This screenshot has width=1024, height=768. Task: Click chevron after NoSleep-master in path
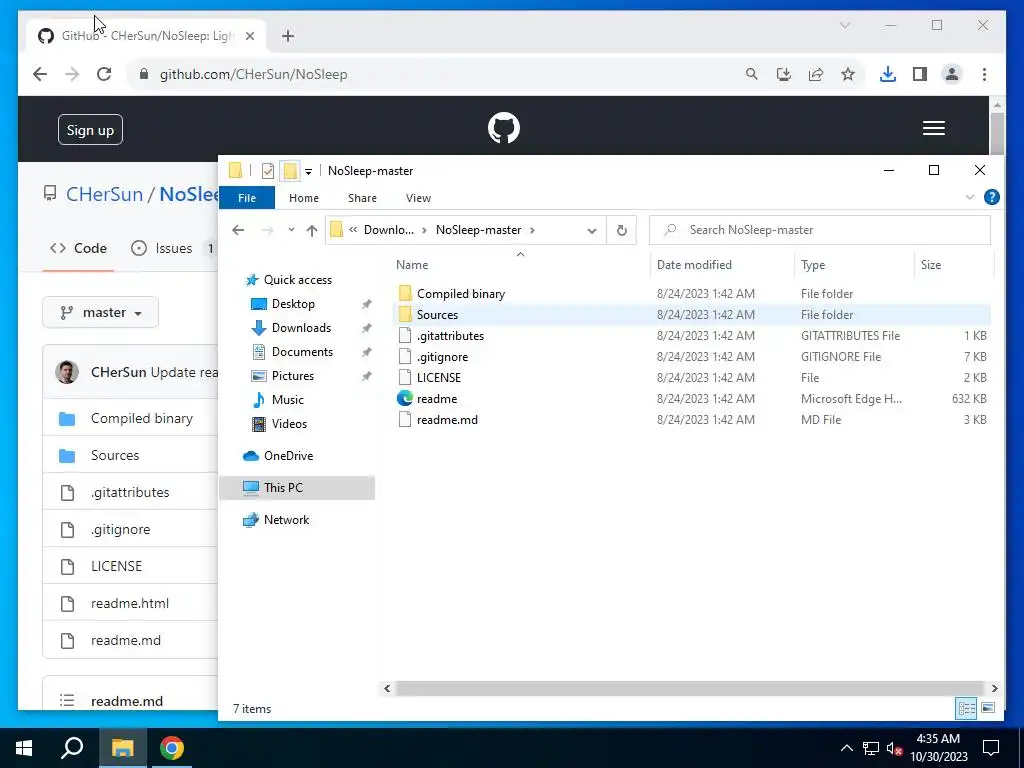(x=533, y=230)
